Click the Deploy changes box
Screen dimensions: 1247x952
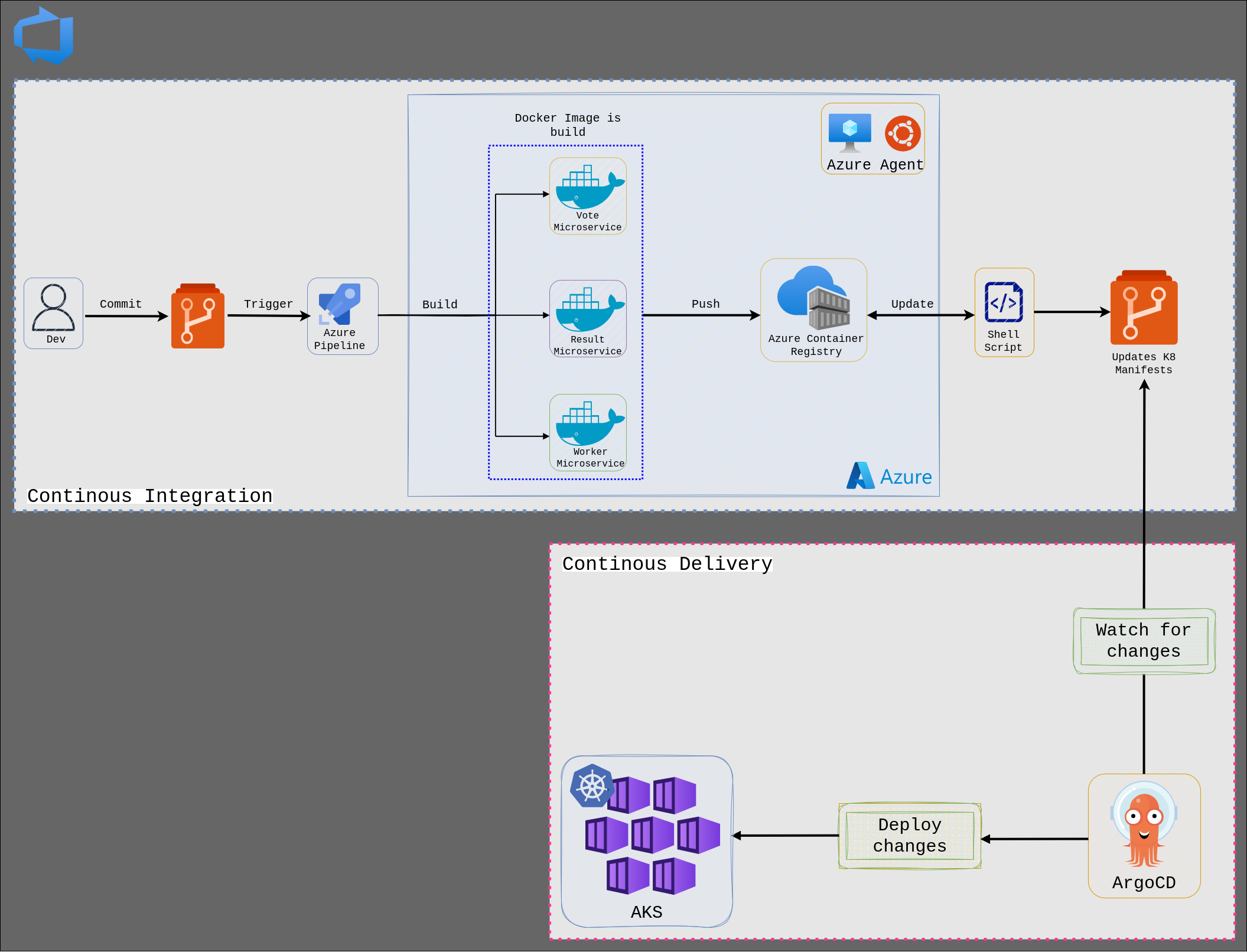pos(910,836)
